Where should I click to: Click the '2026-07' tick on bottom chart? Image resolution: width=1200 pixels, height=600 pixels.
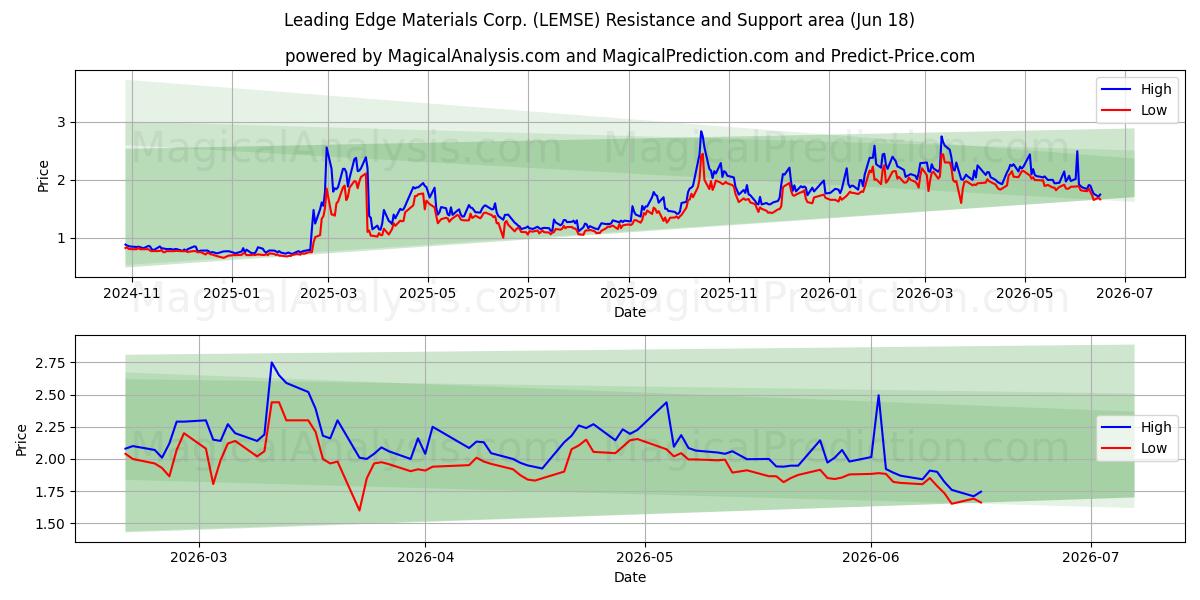(x=1091, y=558)
